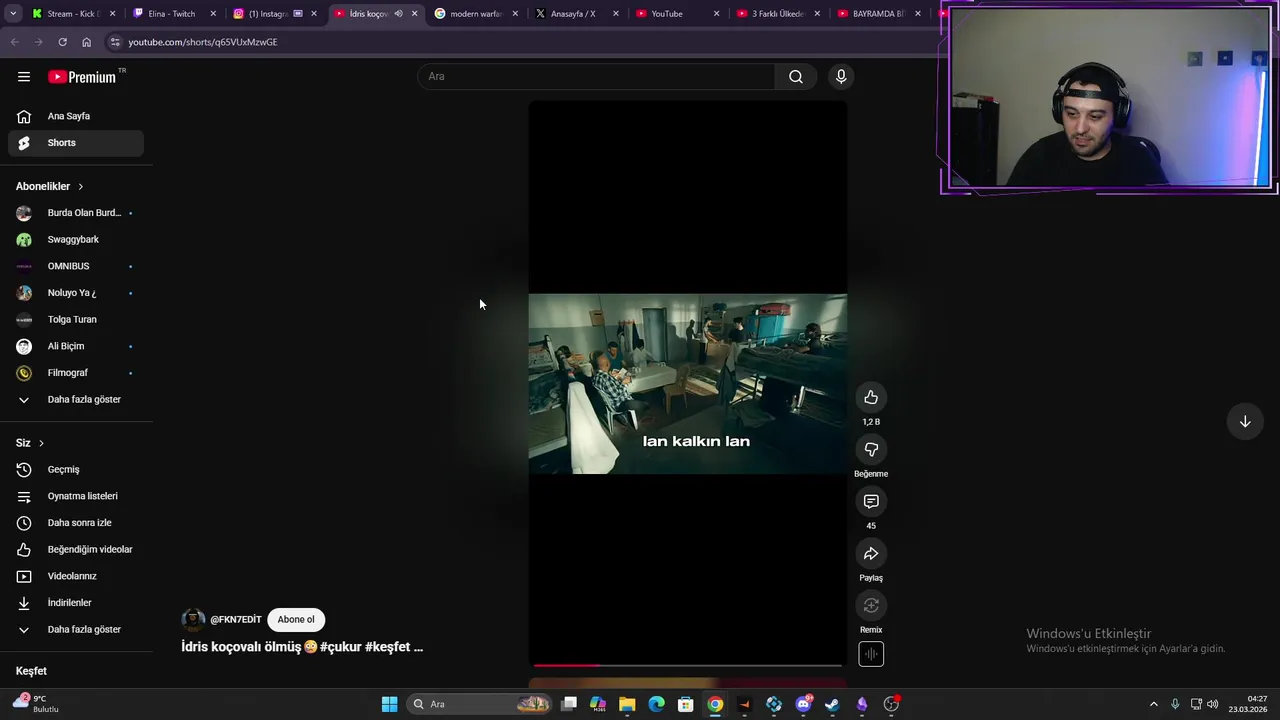Viewport: 1280px width, 720px height.
Task: Like the short with thumbs up
Action: (x=871, y=397)
